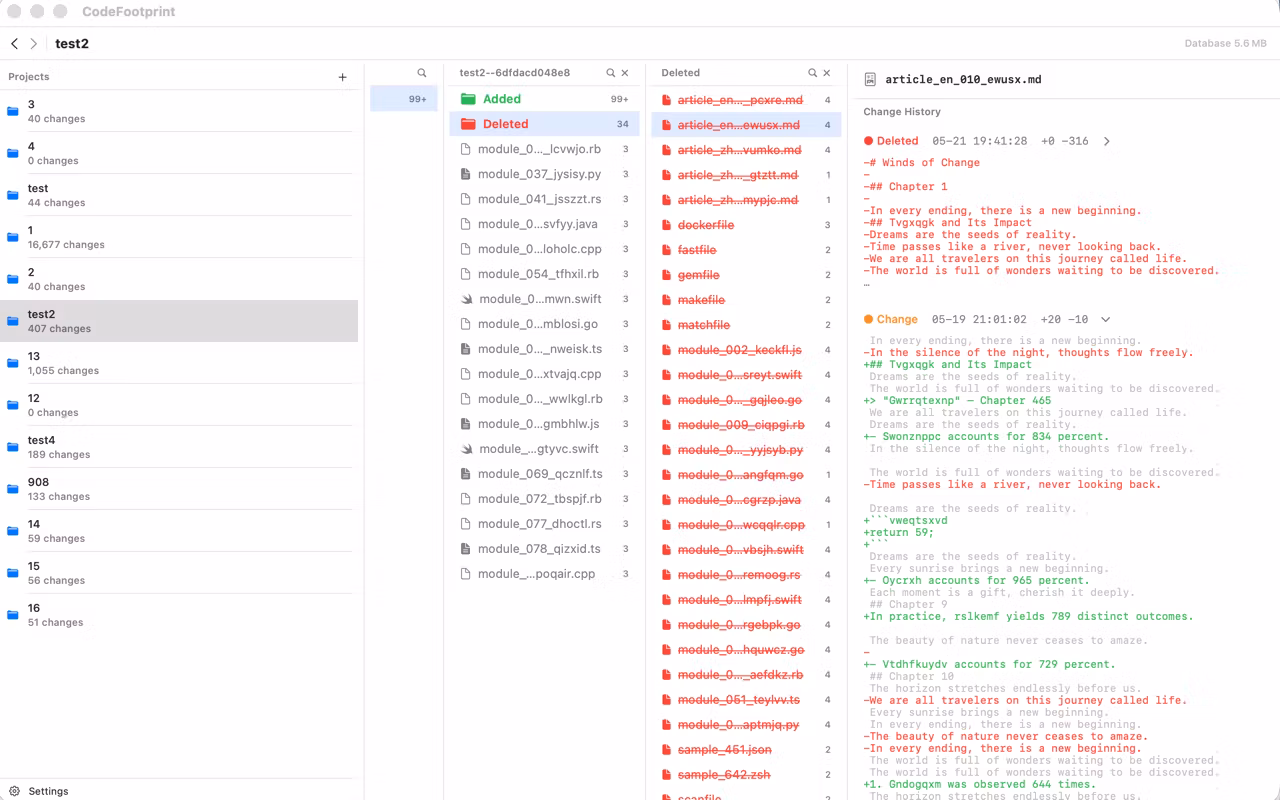Select deleted file ending in pcxre.md
1280x800 pixels.
(746, 100)
